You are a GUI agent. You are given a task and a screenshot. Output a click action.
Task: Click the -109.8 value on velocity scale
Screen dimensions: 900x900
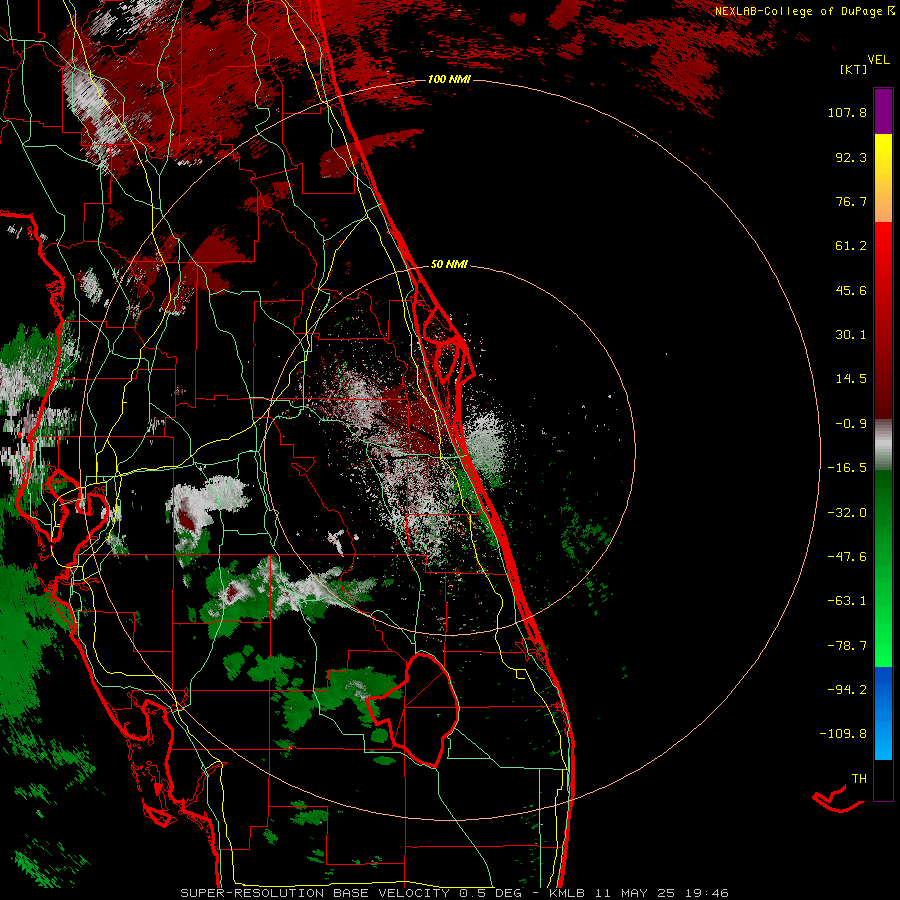pyautogui.click(x=843, y=734)
